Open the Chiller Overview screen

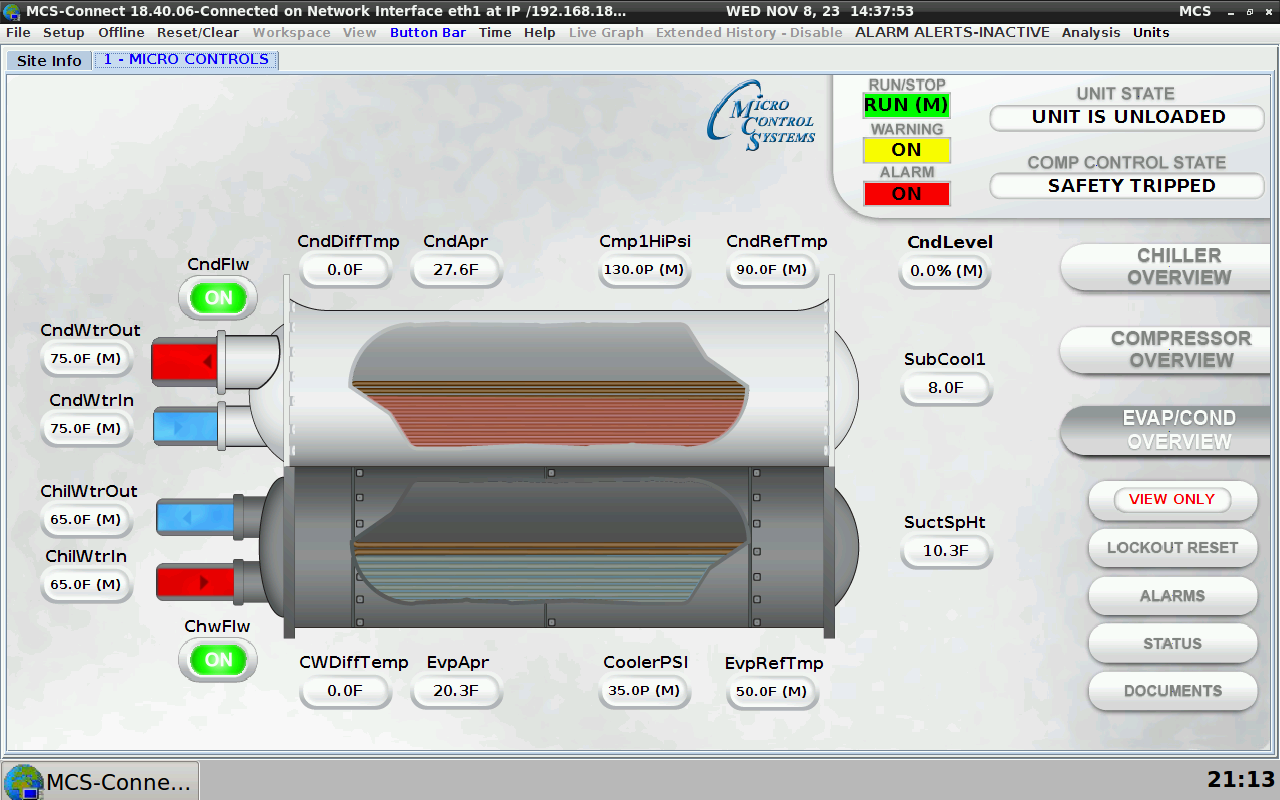(1178, 267)
